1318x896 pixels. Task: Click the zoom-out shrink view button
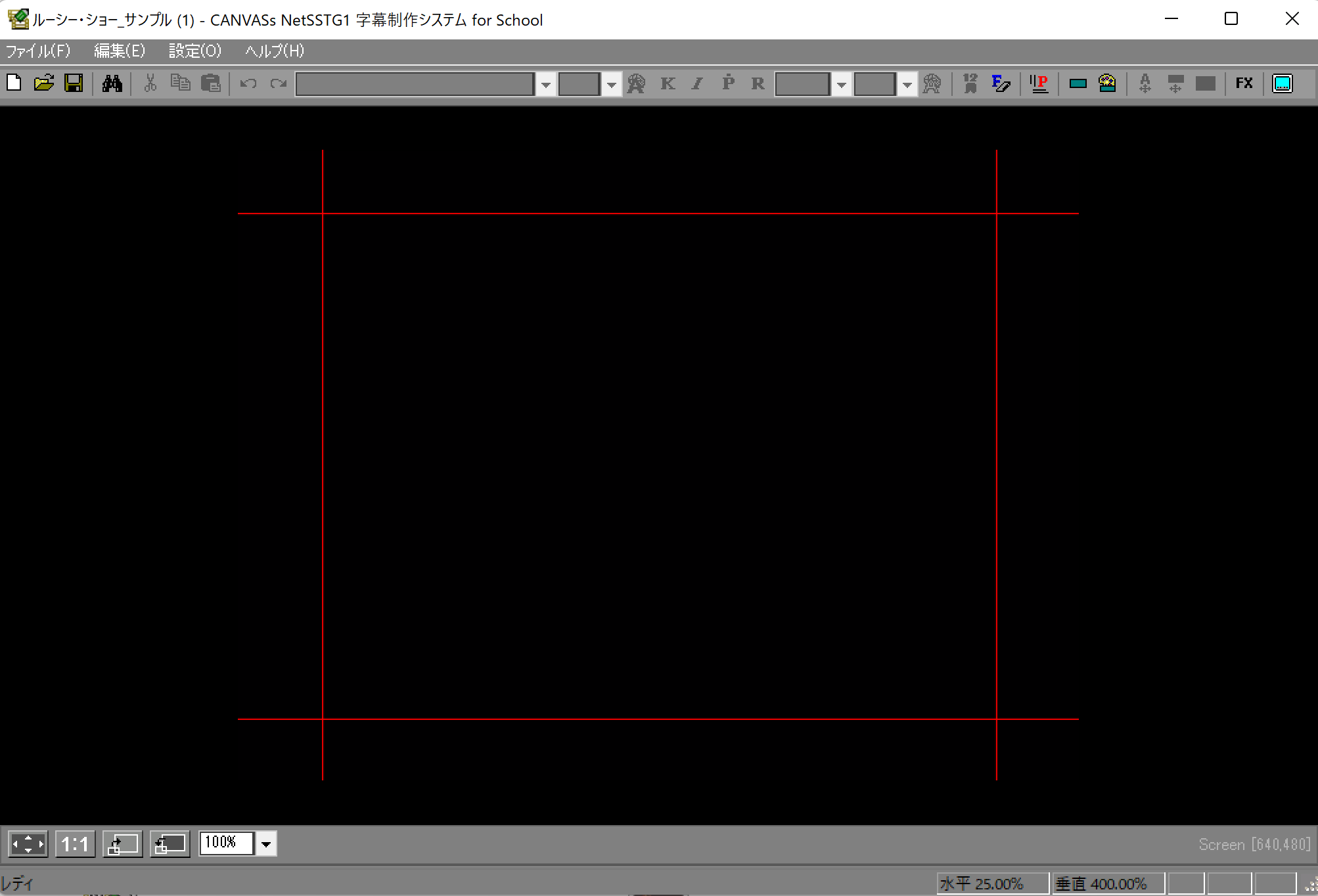click(x=170, y=844)
